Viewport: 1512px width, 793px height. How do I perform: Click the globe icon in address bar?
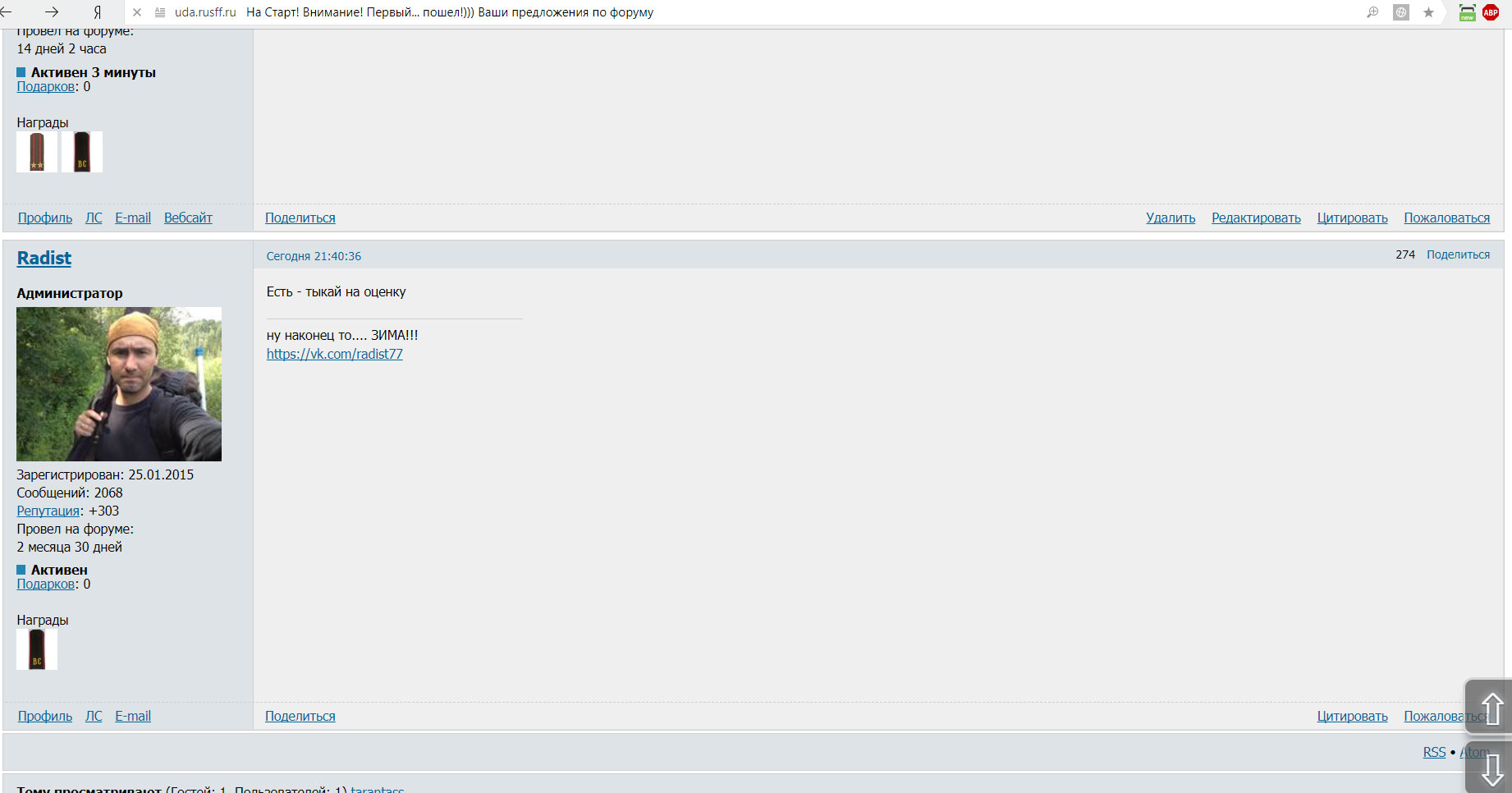pyautogui.click(x=1401, y=12)
